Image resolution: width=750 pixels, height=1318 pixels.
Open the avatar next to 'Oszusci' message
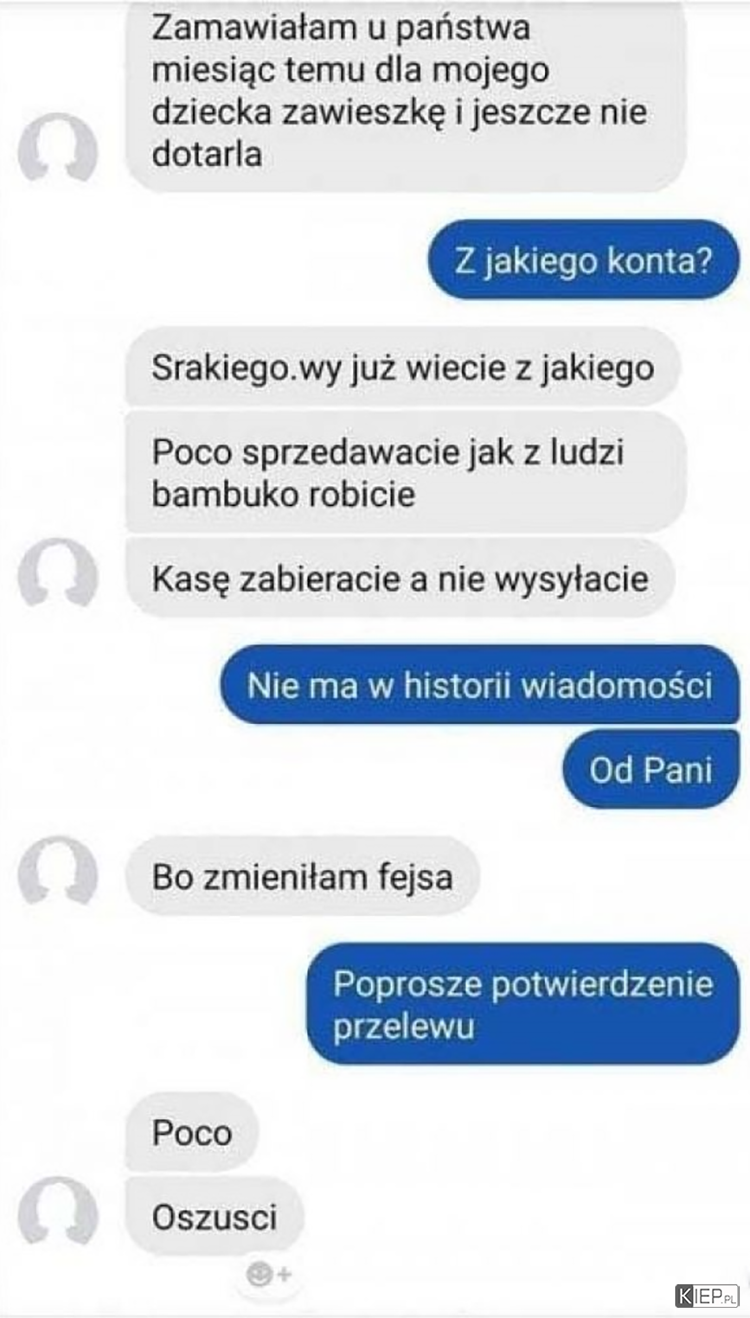click(58, 1216)
